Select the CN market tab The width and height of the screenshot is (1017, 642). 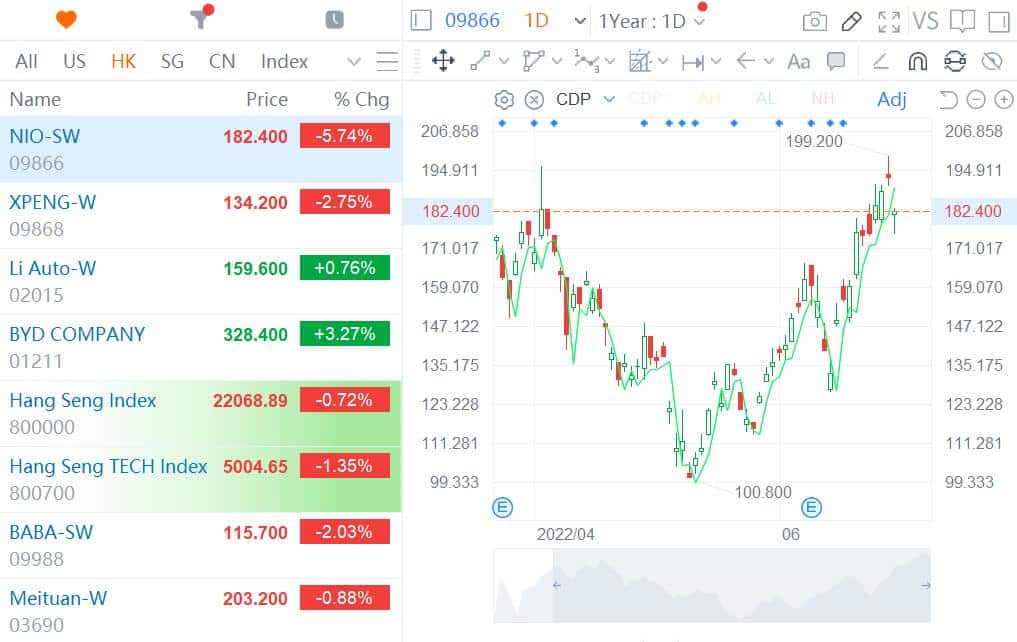pos(222,61)
